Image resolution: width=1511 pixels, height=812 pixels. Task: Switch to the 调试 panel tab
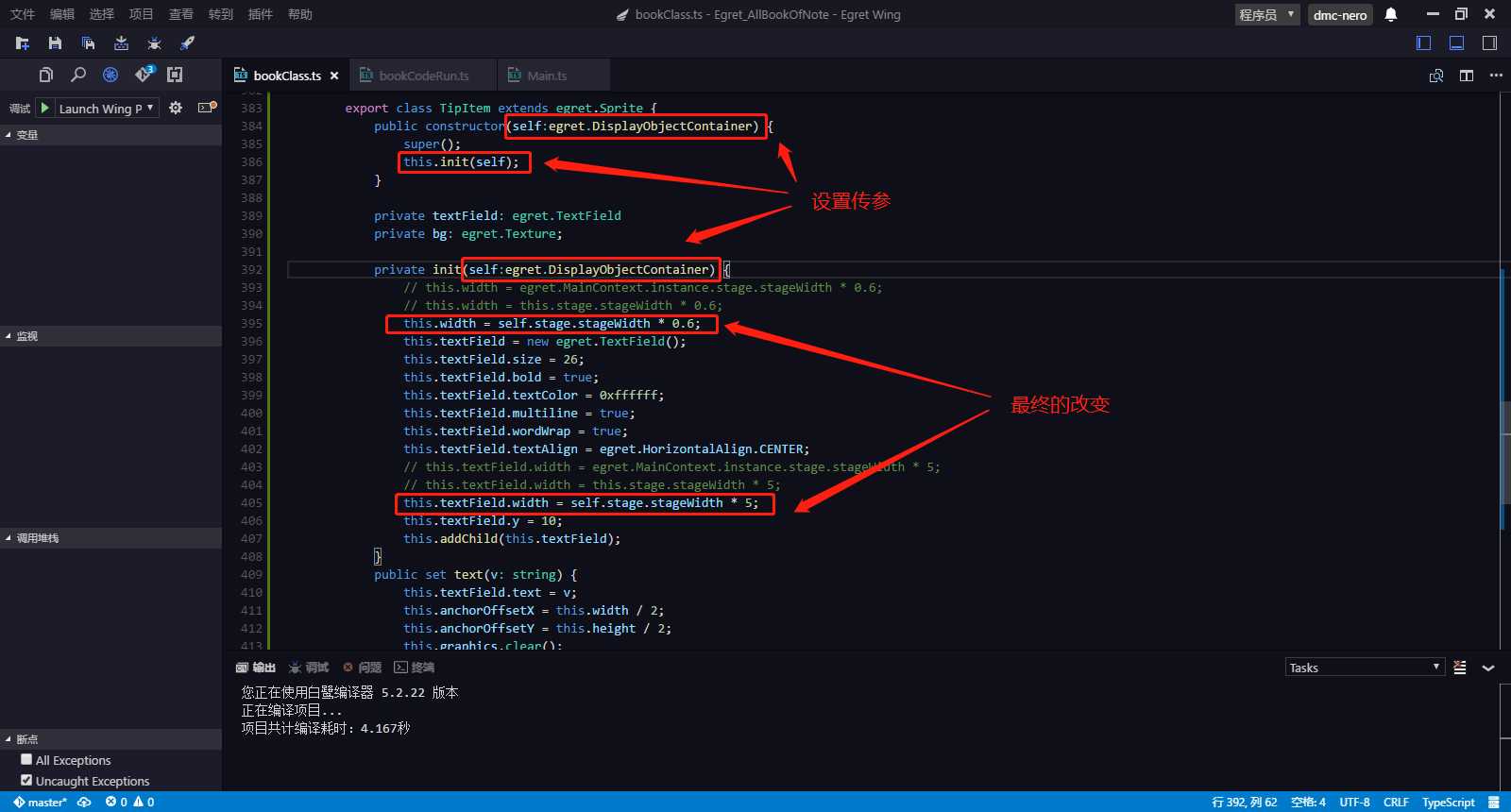coord(309,668)
